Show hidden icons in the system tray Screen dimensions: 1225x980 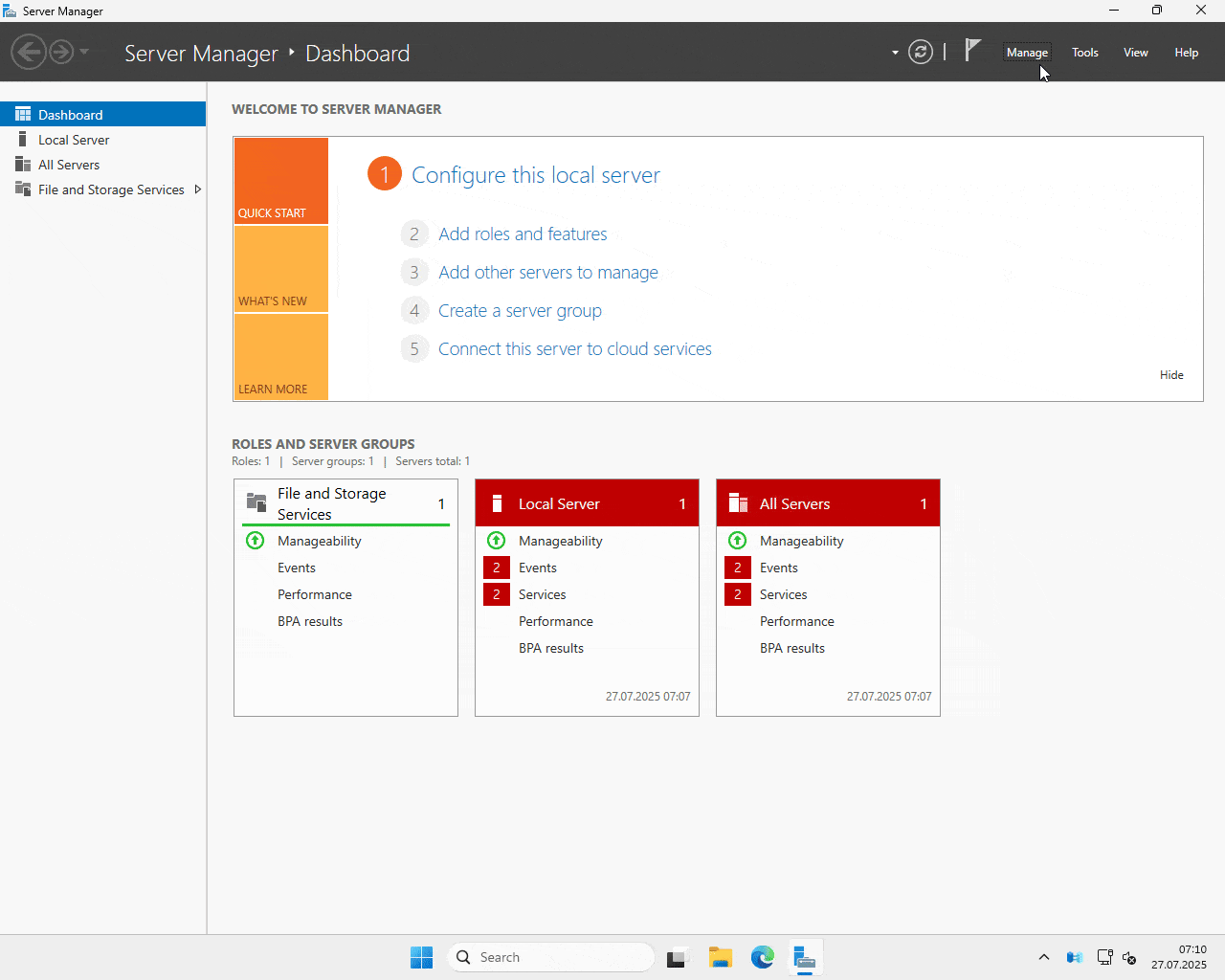(1044, 957)
